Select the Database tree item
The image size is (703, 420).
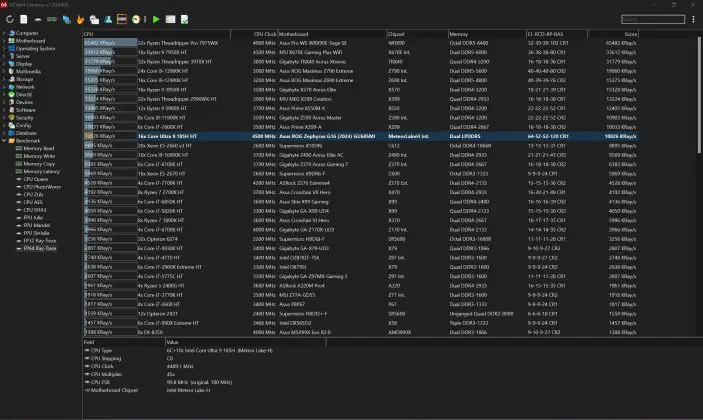tap(26, 133)
